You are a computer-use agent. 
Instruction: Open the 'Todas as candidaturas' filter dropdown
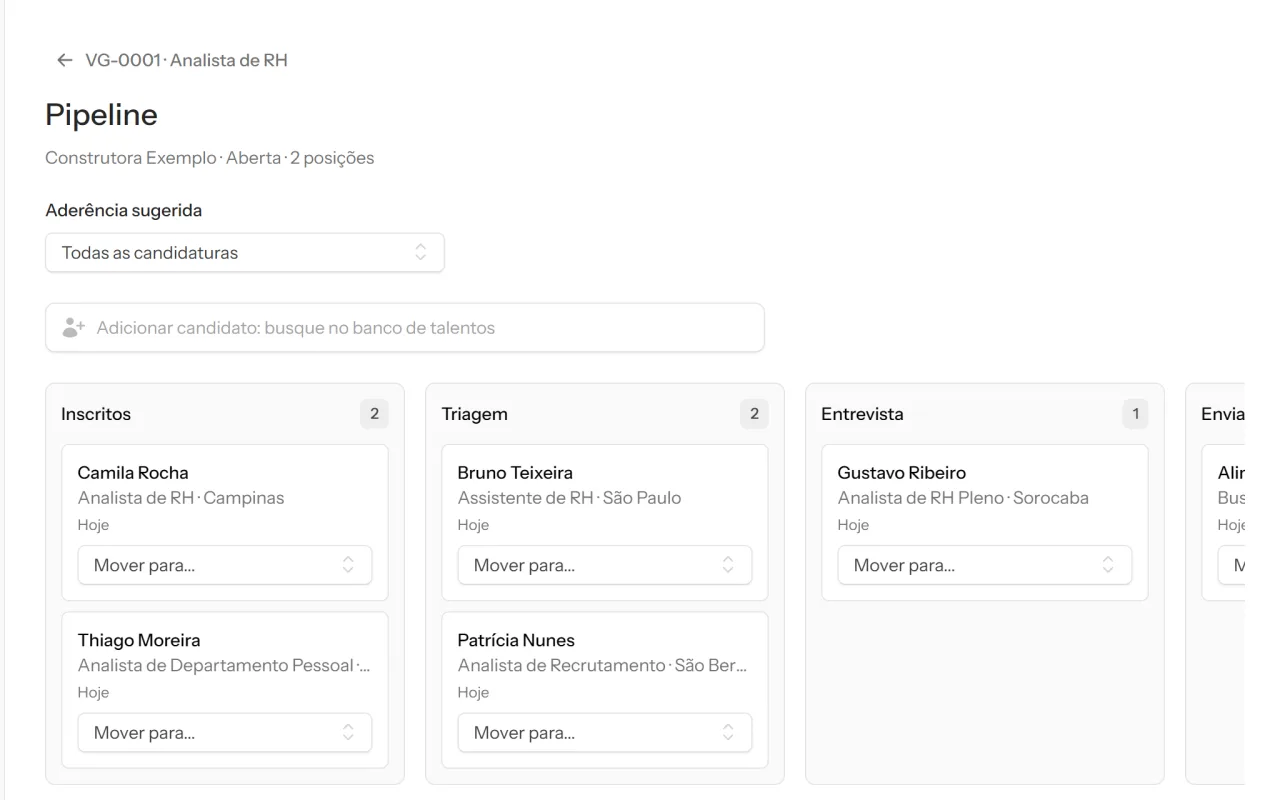pyautogui.click(x=245, y=253)
